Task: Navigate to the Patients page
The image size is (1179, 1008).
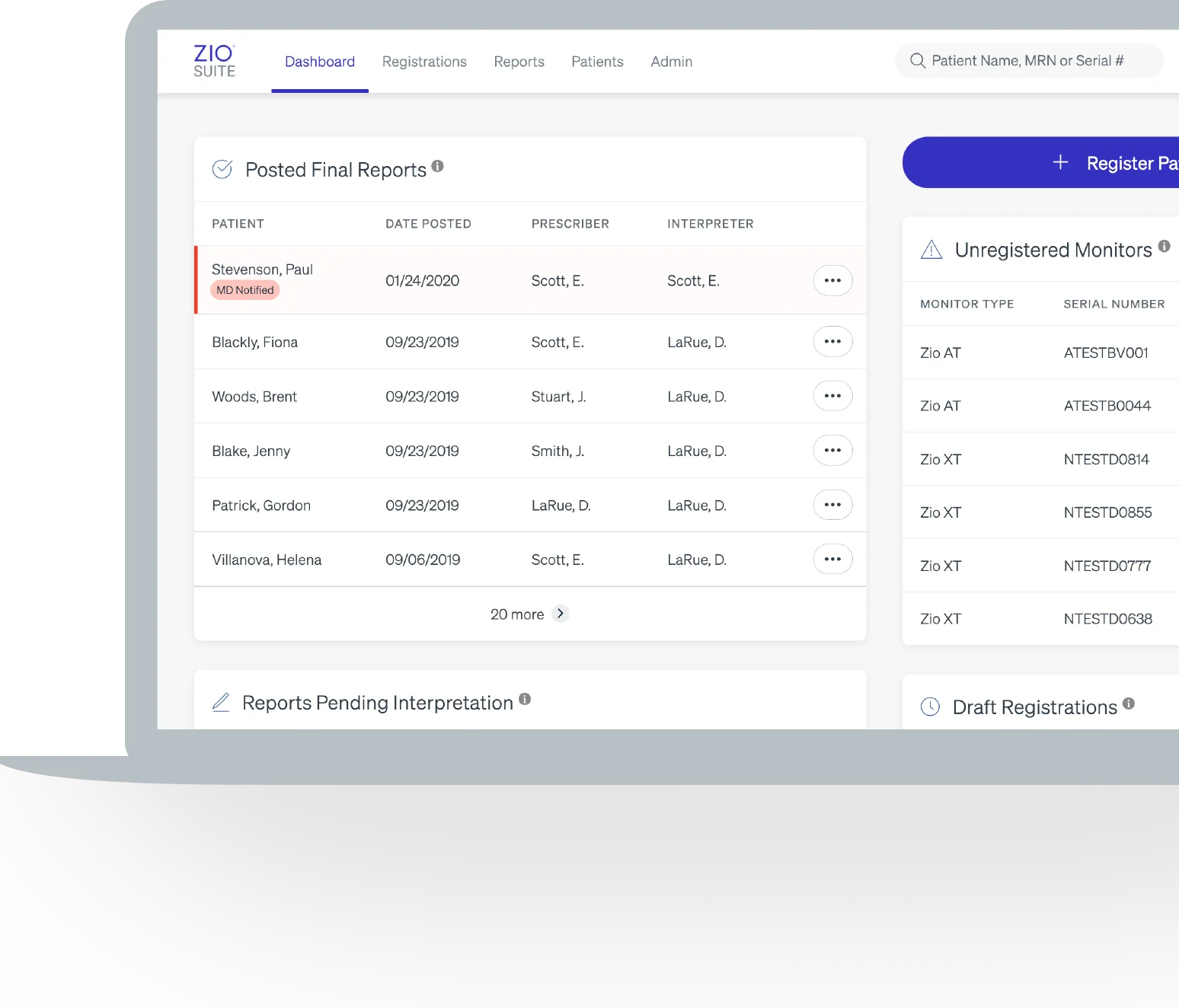Action: [597, 61]
